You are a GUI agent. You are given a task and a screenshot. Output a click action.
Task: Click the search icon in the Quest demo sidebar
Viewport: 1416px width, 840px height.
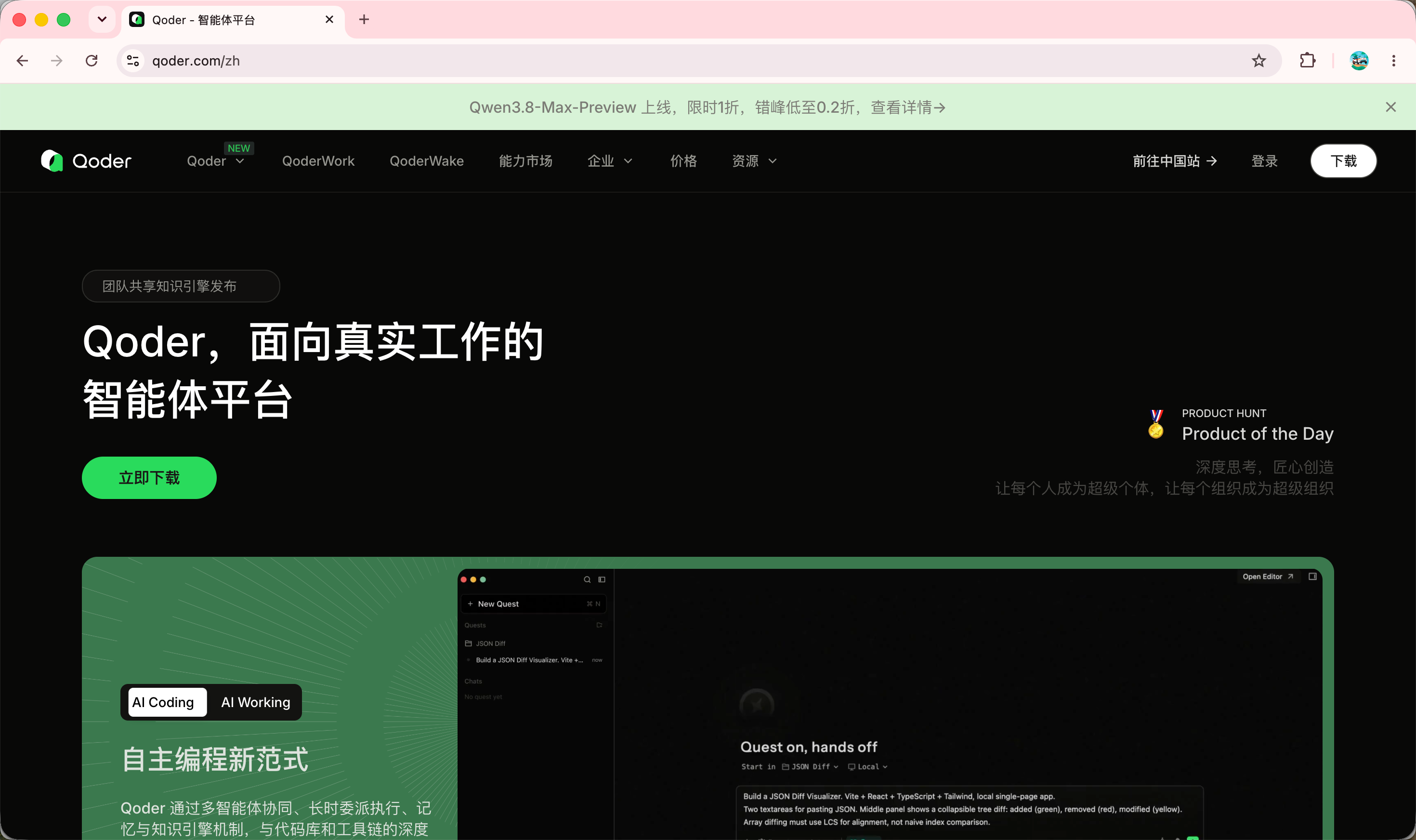click(x=587, y=579)
